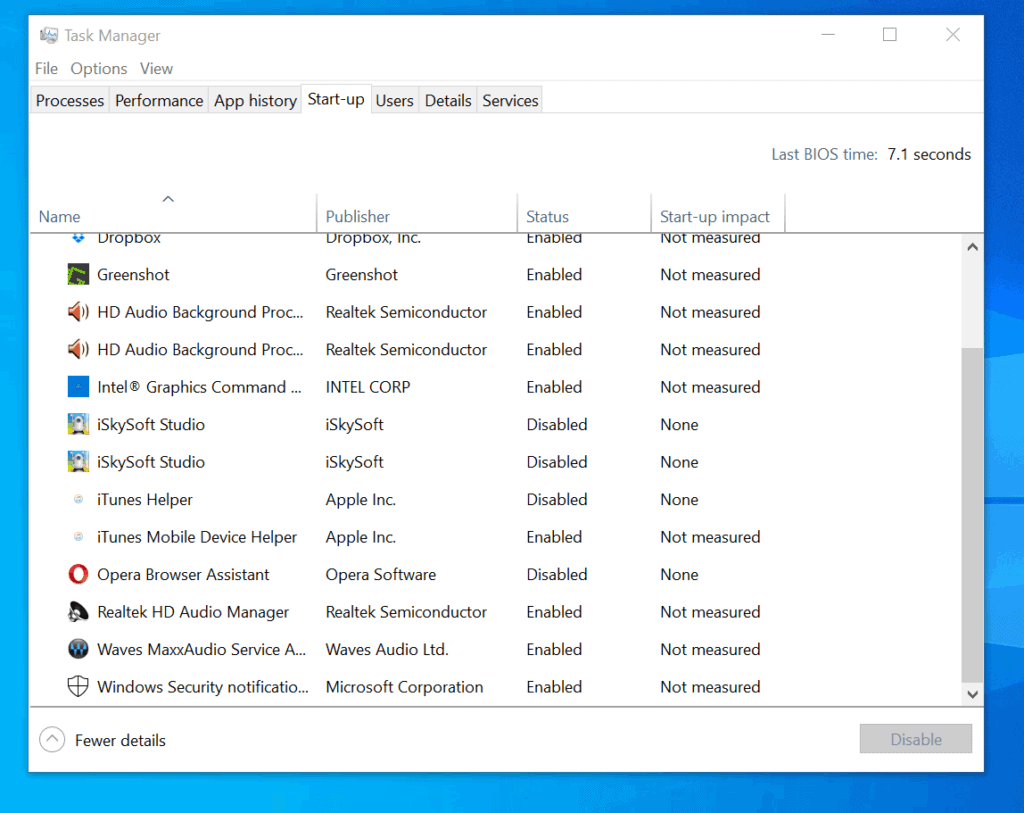Select the Intel Graphics Command Center icon
This screenshot has width=1024, height=813.
[79, 387]
